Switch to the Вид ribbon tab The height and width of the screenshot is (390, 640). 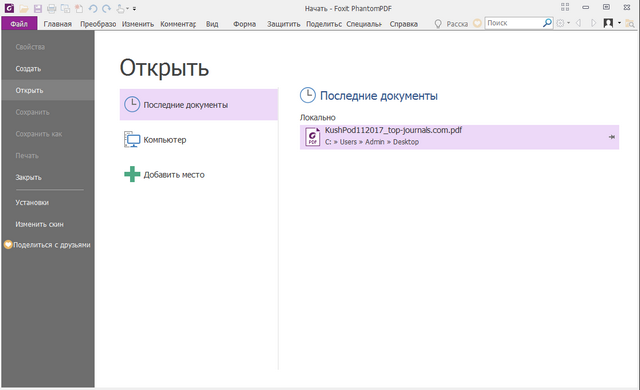[x=212, y=24]
